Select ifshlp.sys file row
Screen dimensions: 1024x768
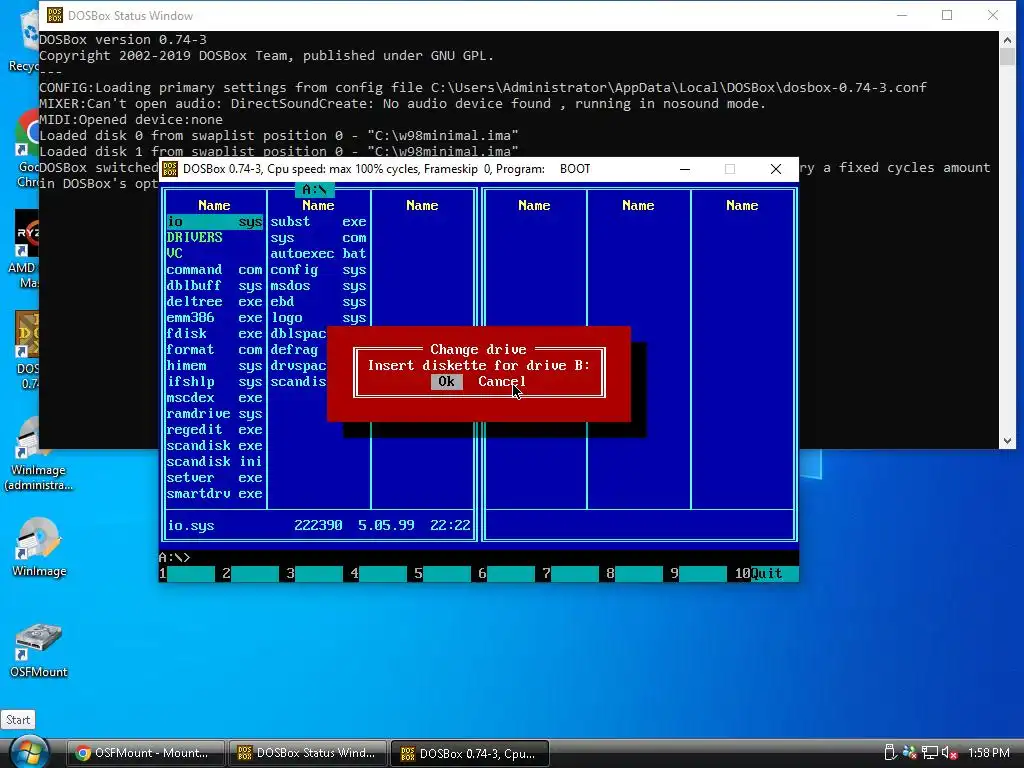tap(214, 381)
